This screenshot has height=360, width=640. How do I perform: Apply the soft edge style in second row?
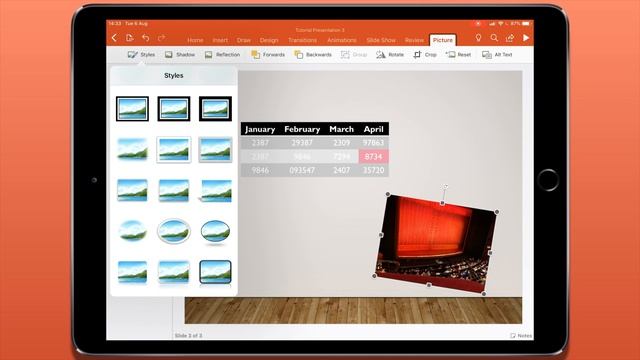pyautogui.click(x=132, y=149)
